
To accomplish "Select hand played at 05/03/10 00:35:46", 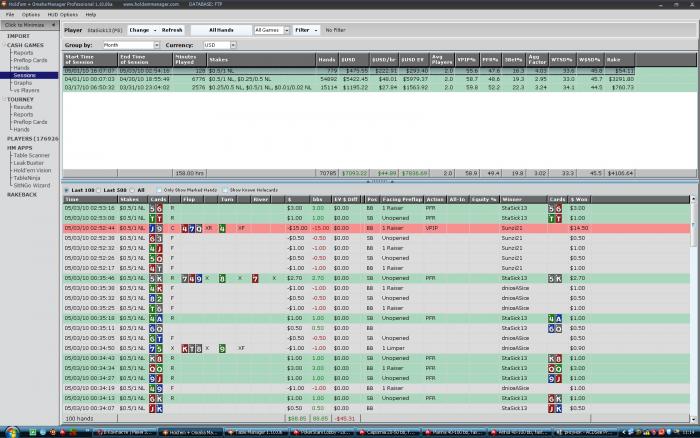I will [x=377, y=278].
